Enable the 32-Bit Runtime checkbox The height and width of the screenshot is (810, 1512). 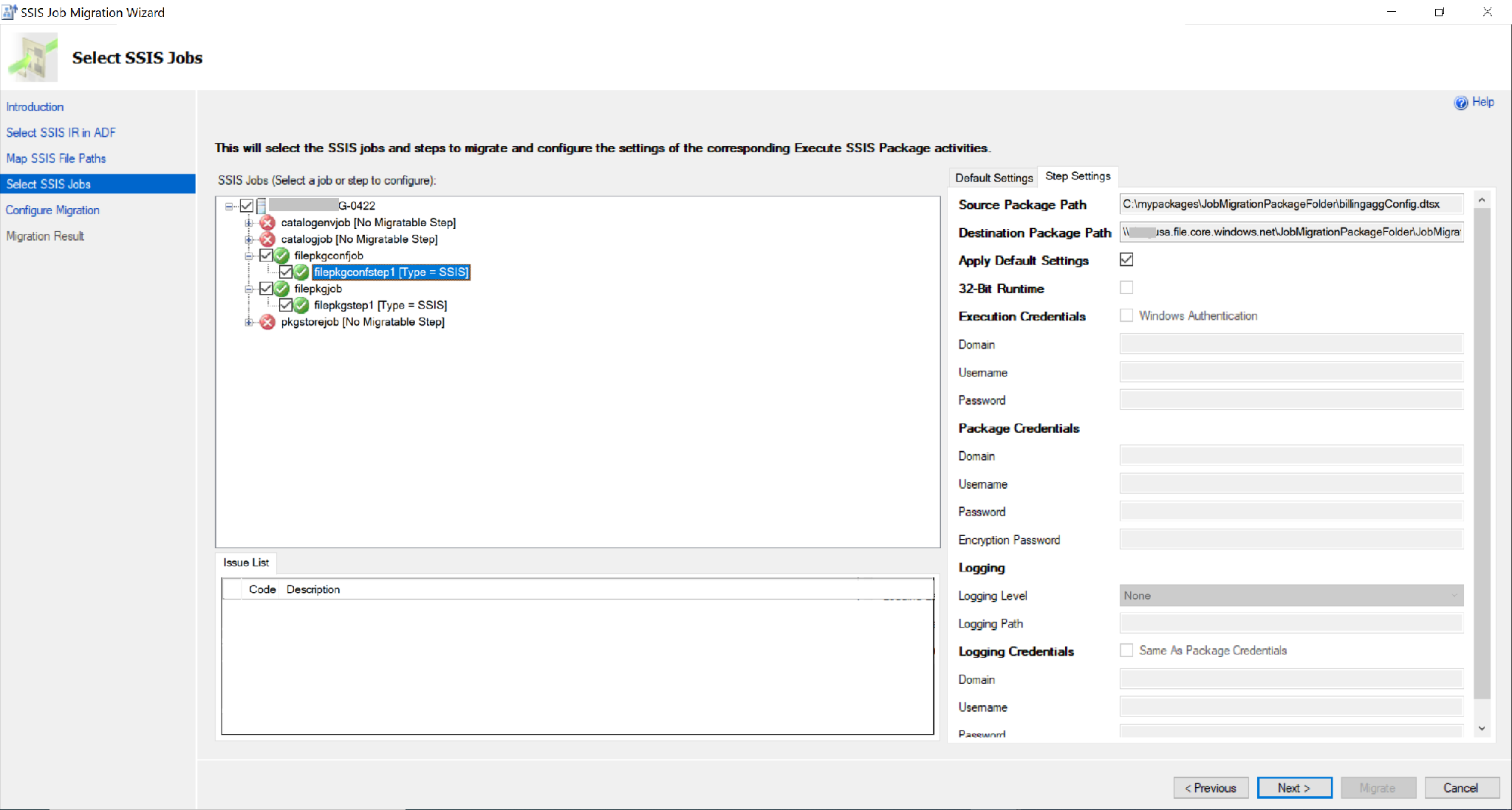click(1126, 288)
